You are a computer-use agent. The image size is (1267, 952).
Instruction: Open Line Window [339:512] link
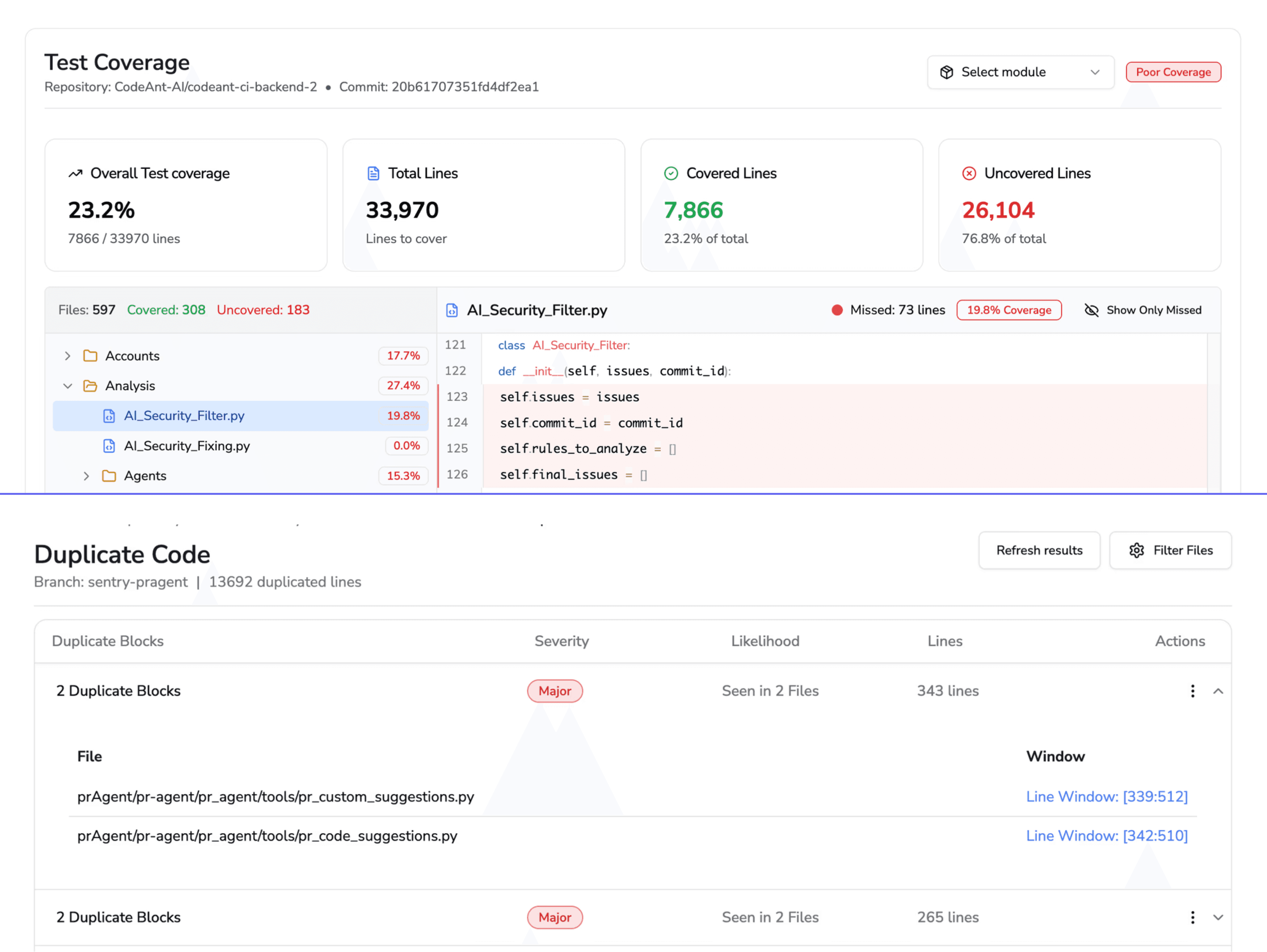tap(1106, 796)
